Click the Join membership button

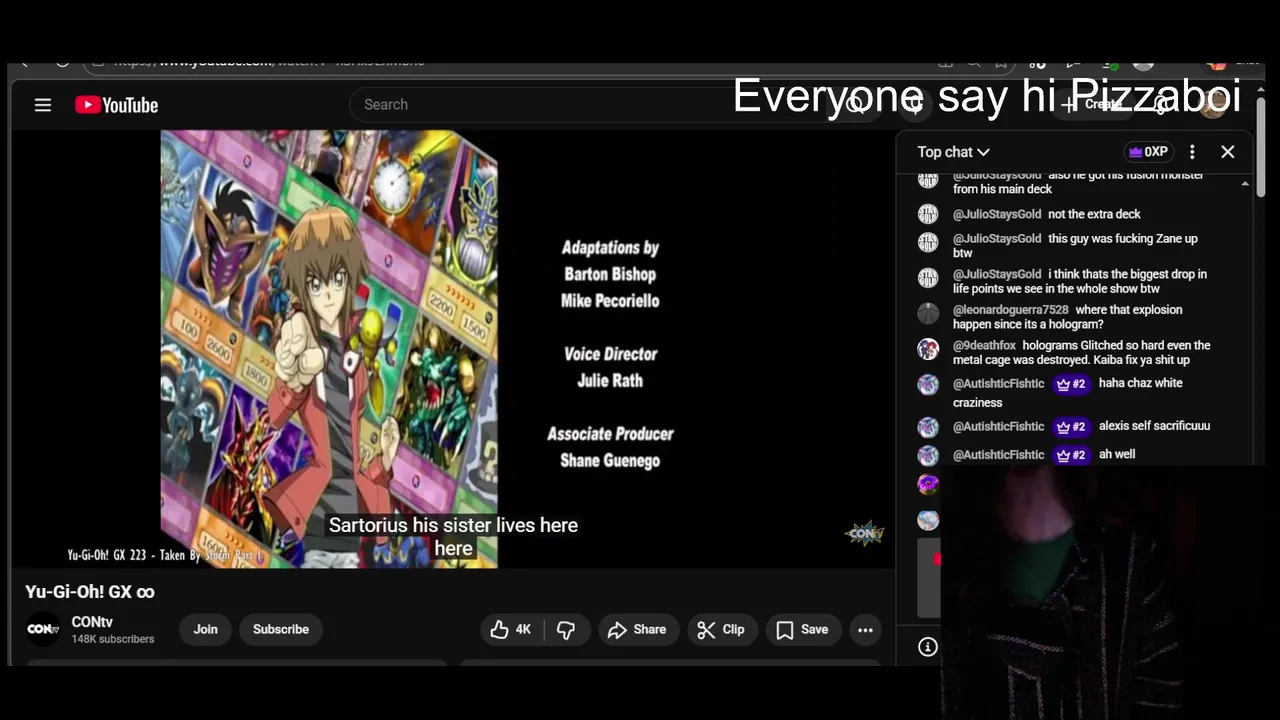[205, 629]
